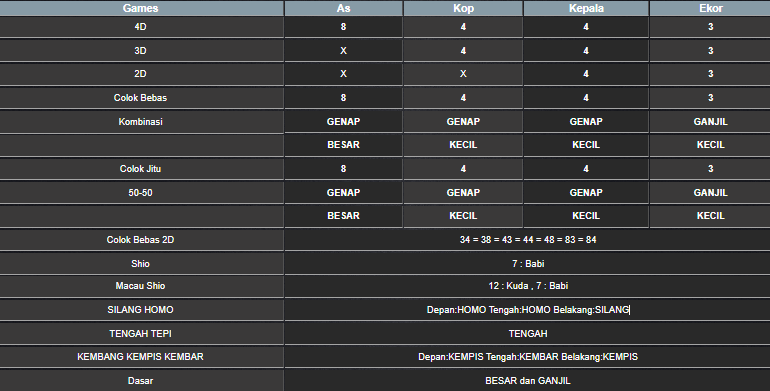The image size is (770, 391).
Task: Click the Ekor column header
Action: coord(710,8)
